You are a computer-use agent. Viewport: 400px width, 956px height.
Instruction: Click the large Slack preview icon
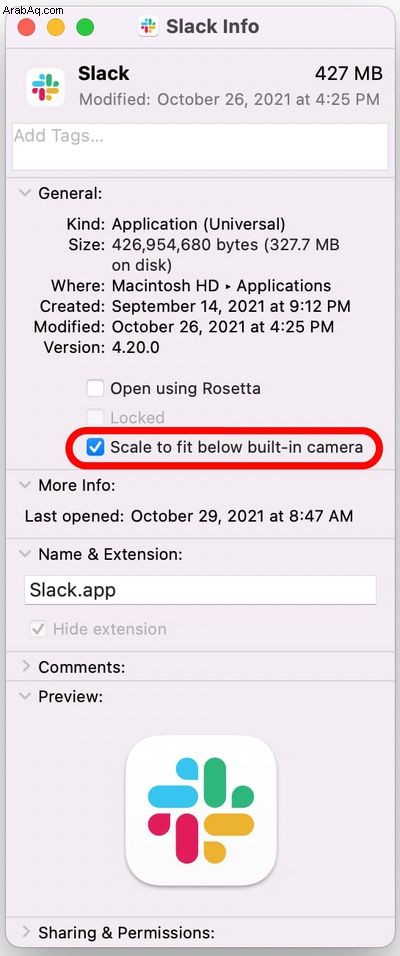[x=201, y=810]
